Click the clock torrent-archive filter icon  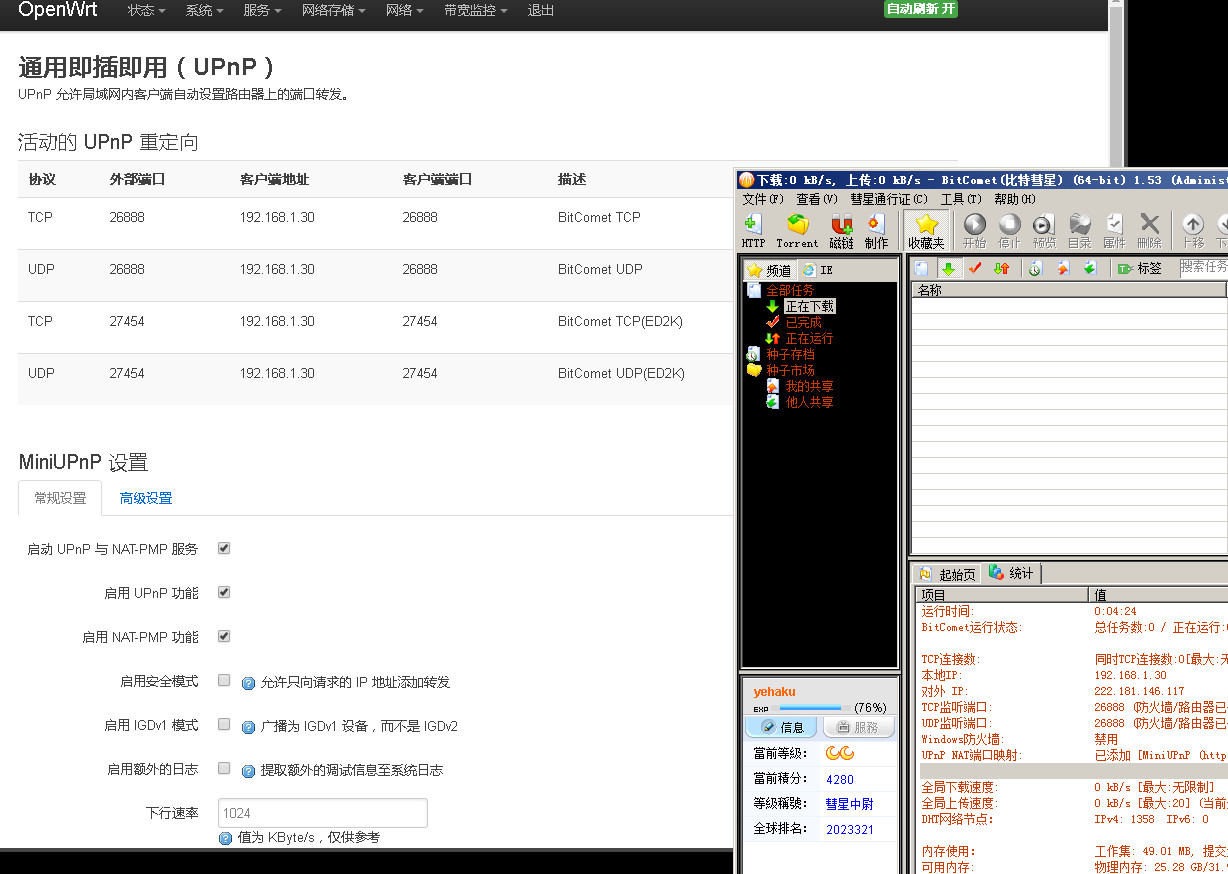pos(1035,268)
